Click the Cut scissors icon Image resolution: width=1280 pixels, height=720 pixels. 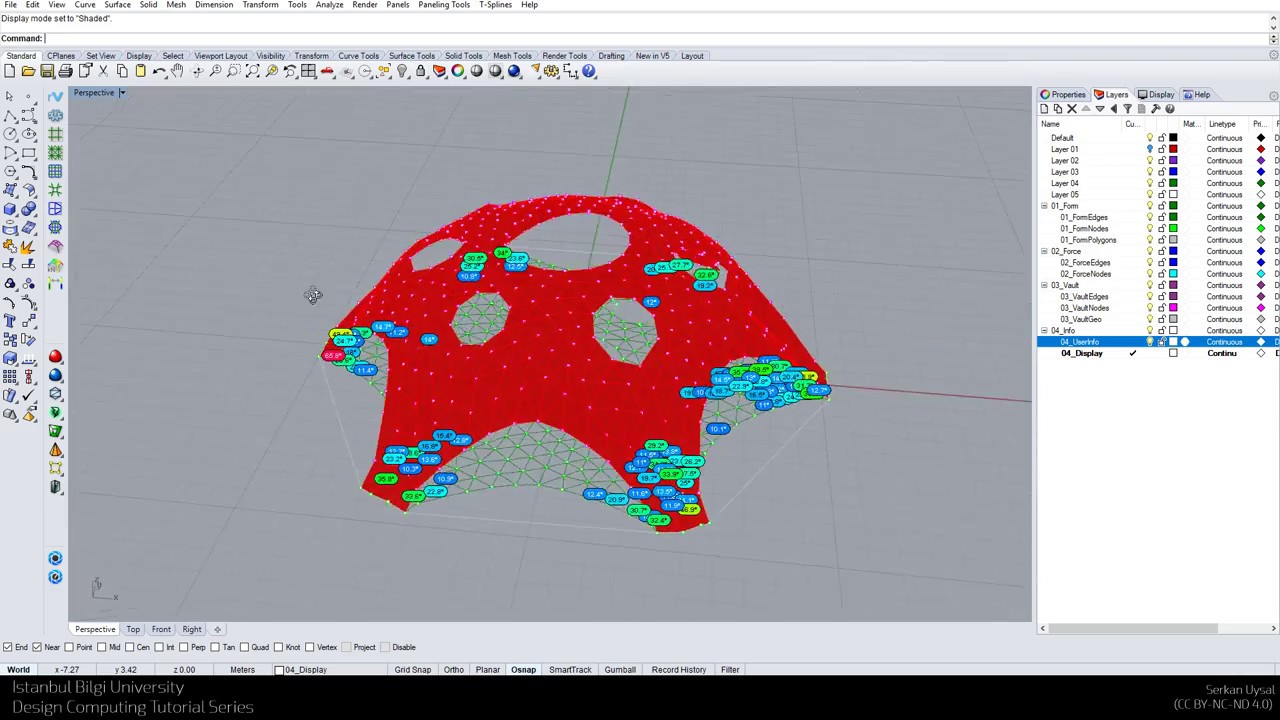(103, 71)
